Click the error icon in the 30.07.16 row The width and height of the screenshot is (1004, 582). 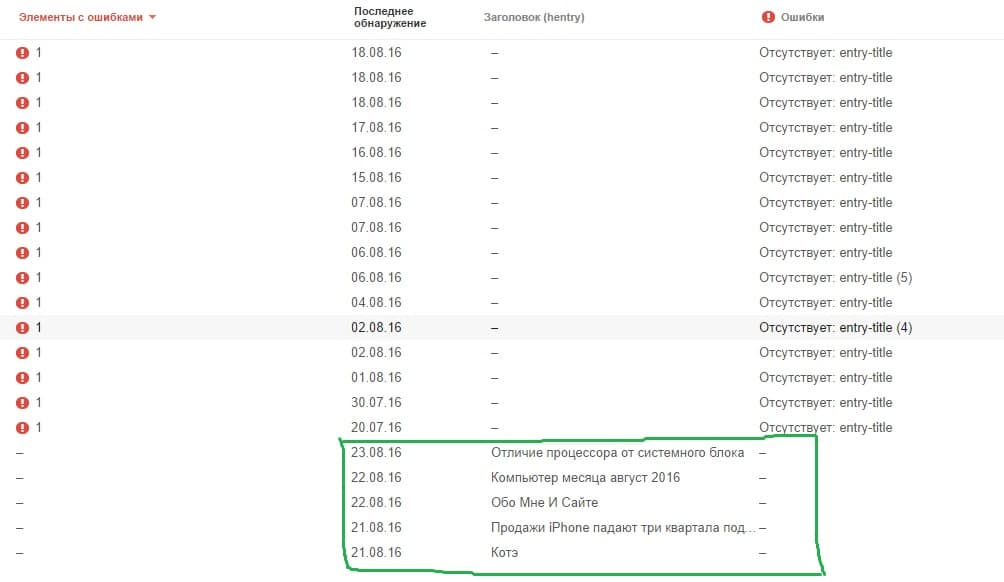(23, 402)
